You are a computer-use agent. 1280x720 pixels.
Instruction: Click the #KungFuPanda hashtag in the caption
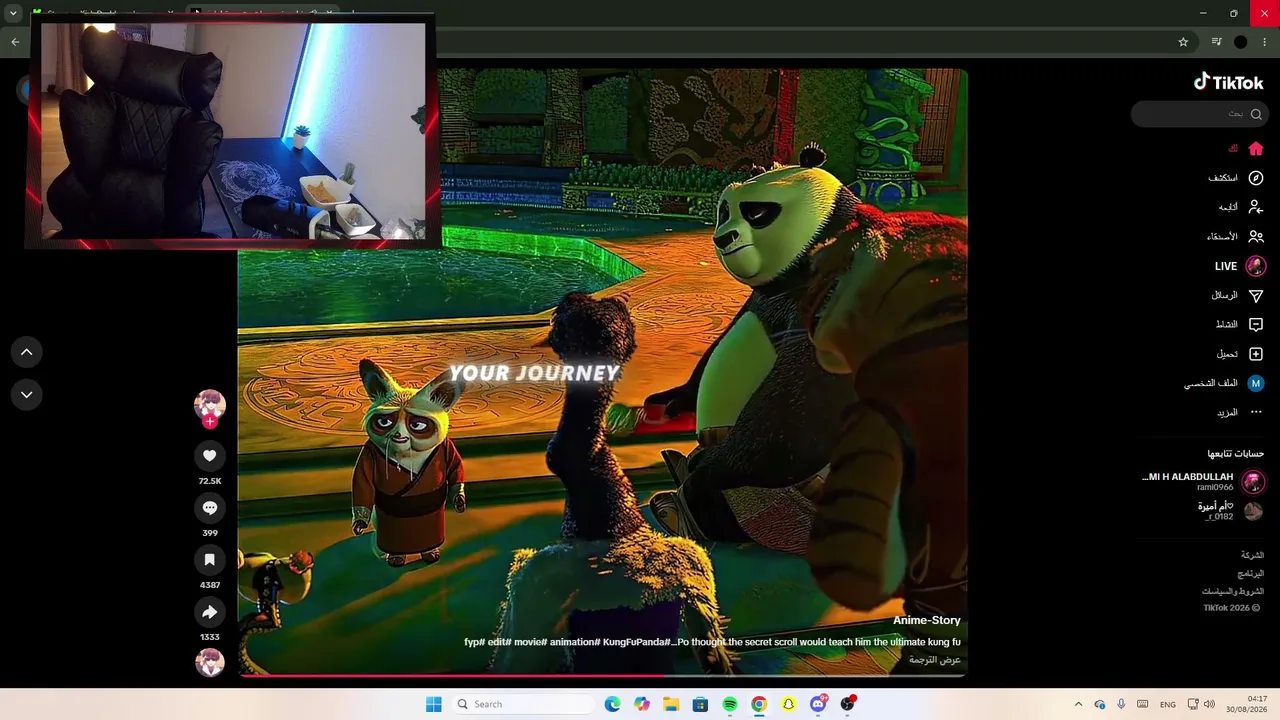click(x=637, y=642)
